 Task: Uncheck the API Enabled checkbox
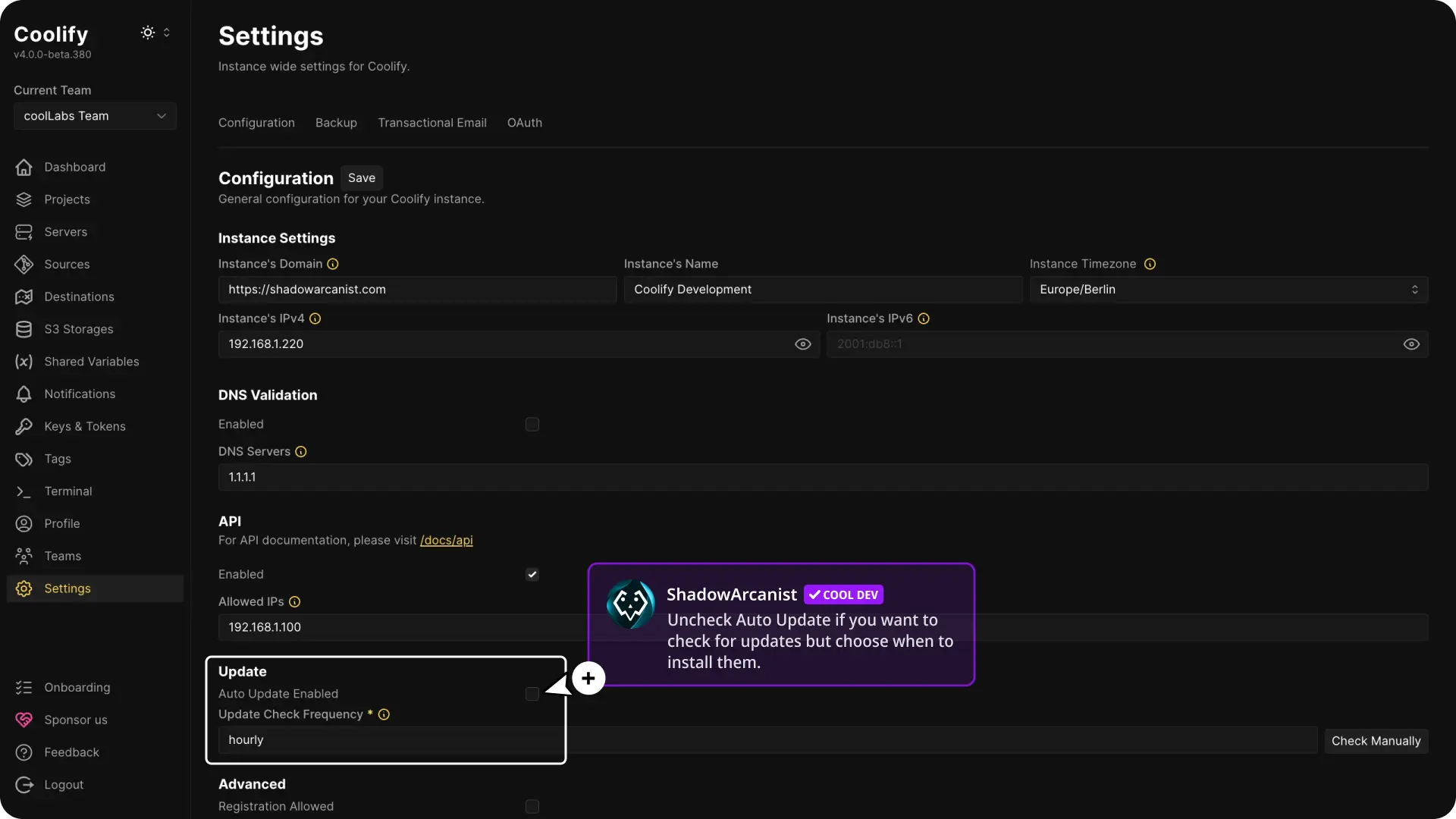click(x=532, y=575)
